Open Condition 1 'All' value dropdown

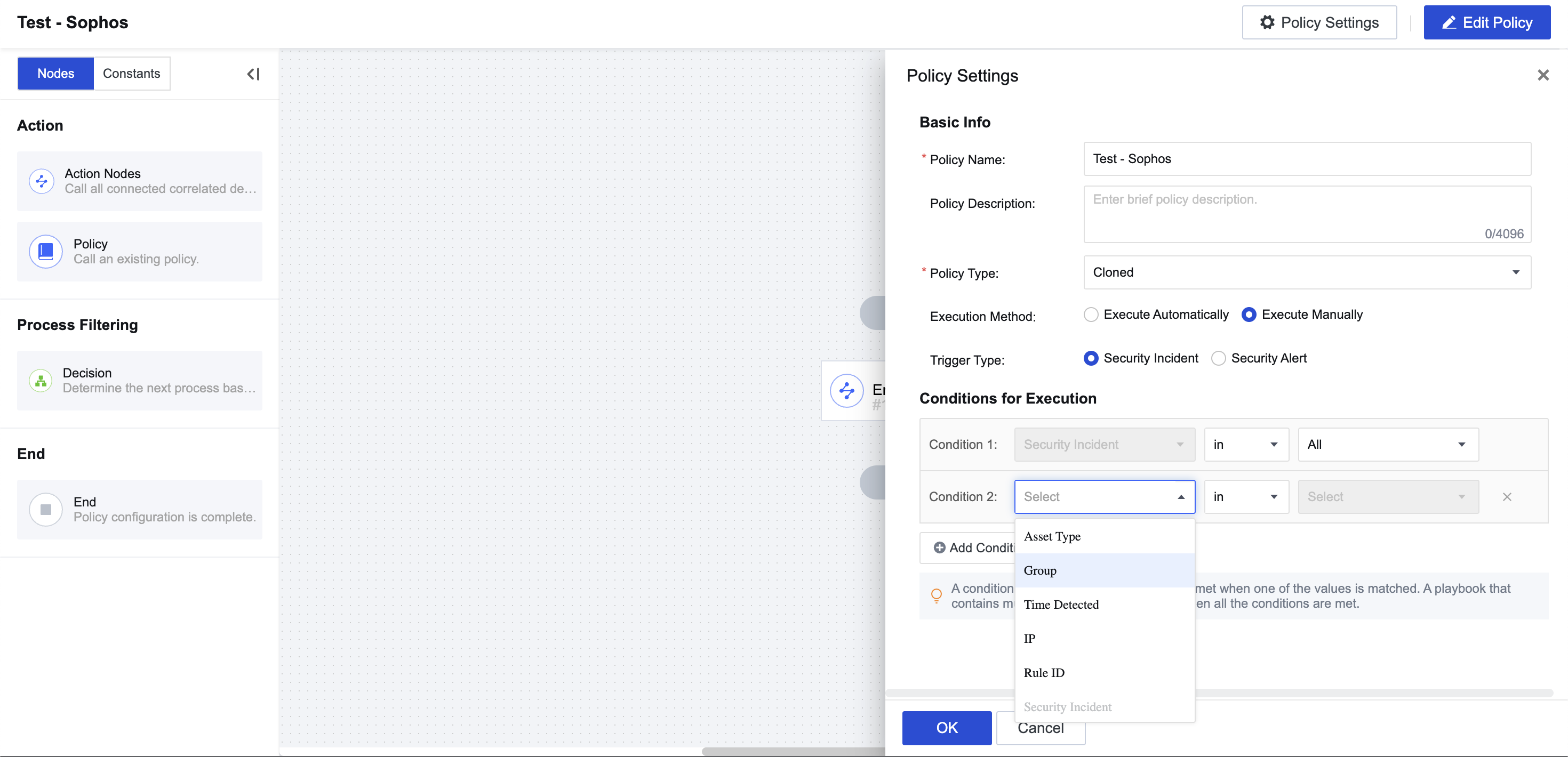[x=1388, y=445]
